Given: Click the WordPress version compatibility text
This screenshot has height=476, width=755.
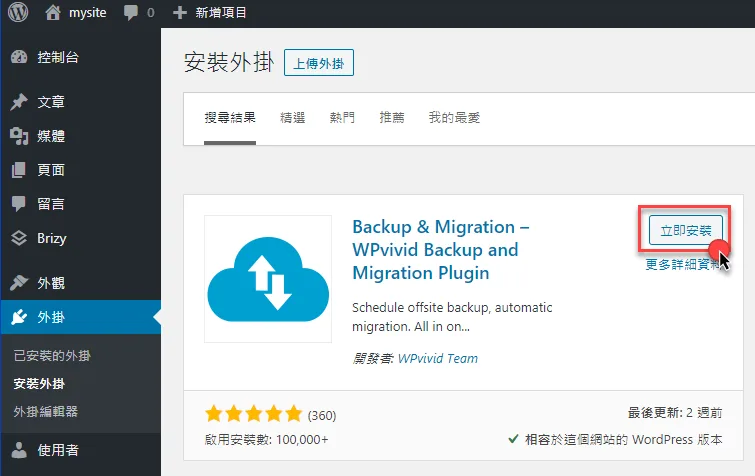Looking at the screenshot, I should (x=623, y=439).
